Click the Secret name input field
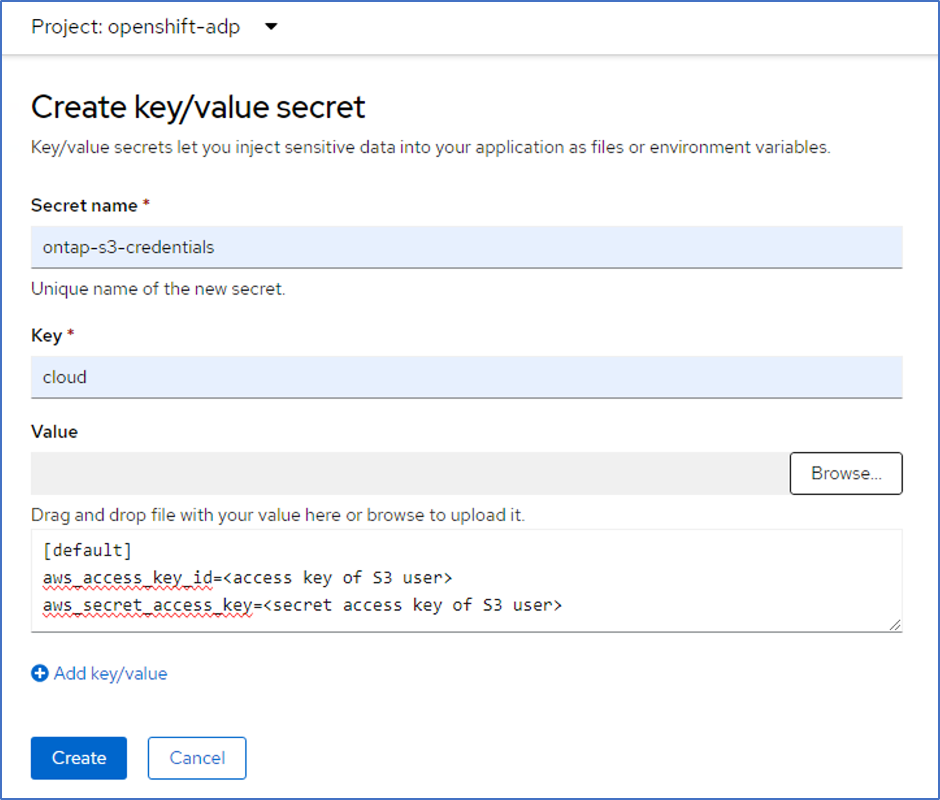940x800 pixels. [x=466, y=247]
